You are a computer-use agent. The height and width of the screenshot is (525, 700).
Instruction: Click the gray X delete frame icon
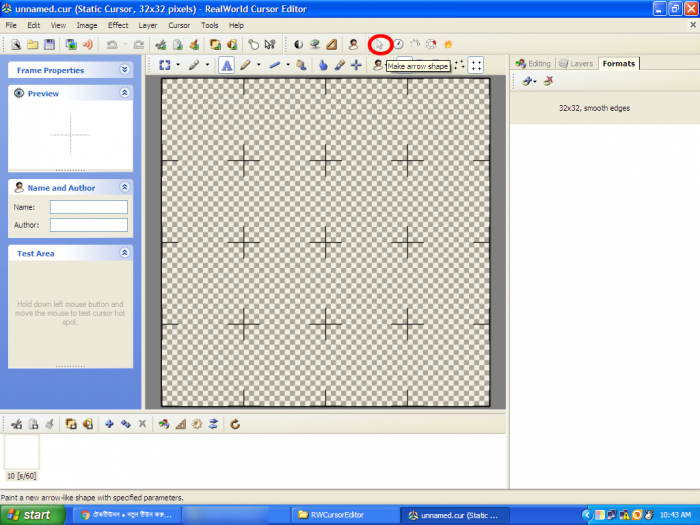click(142, 424)
